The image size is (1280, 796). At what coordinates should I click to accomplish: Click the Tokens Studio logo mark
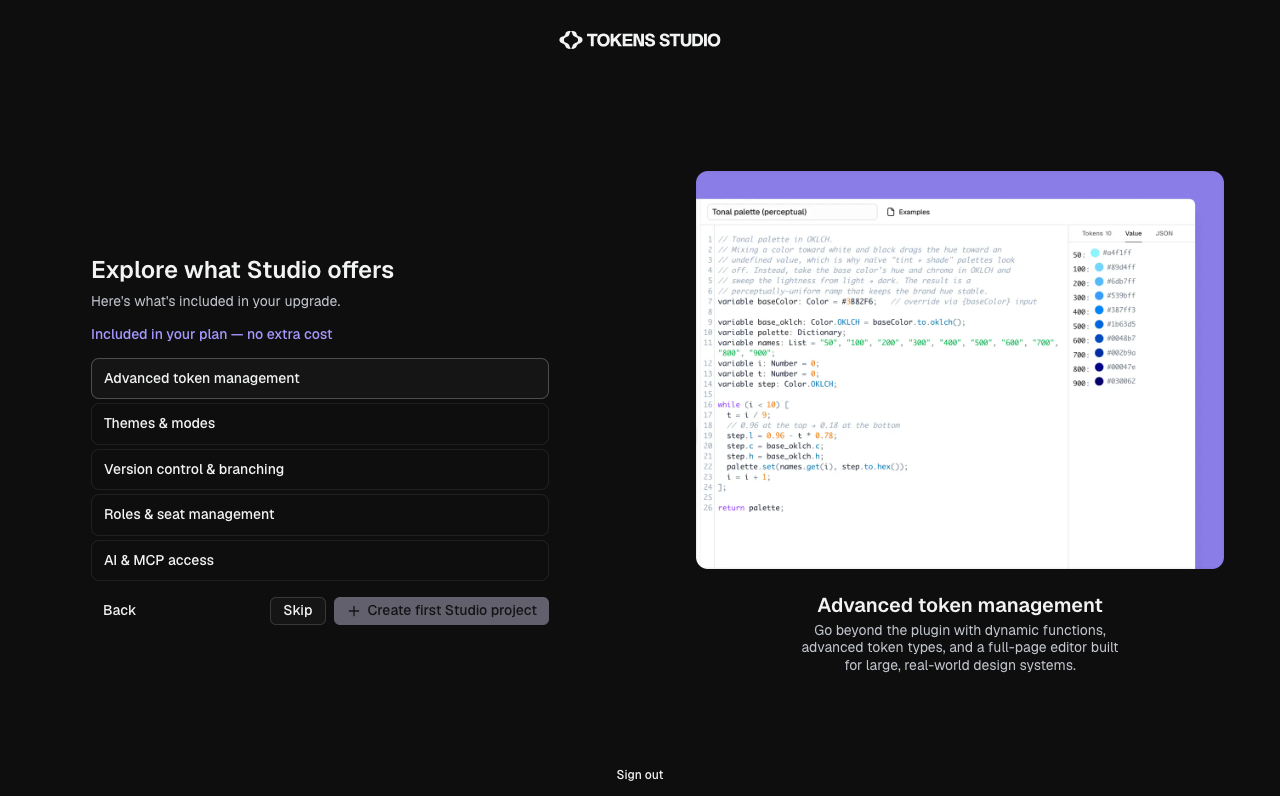coord(570,40)
